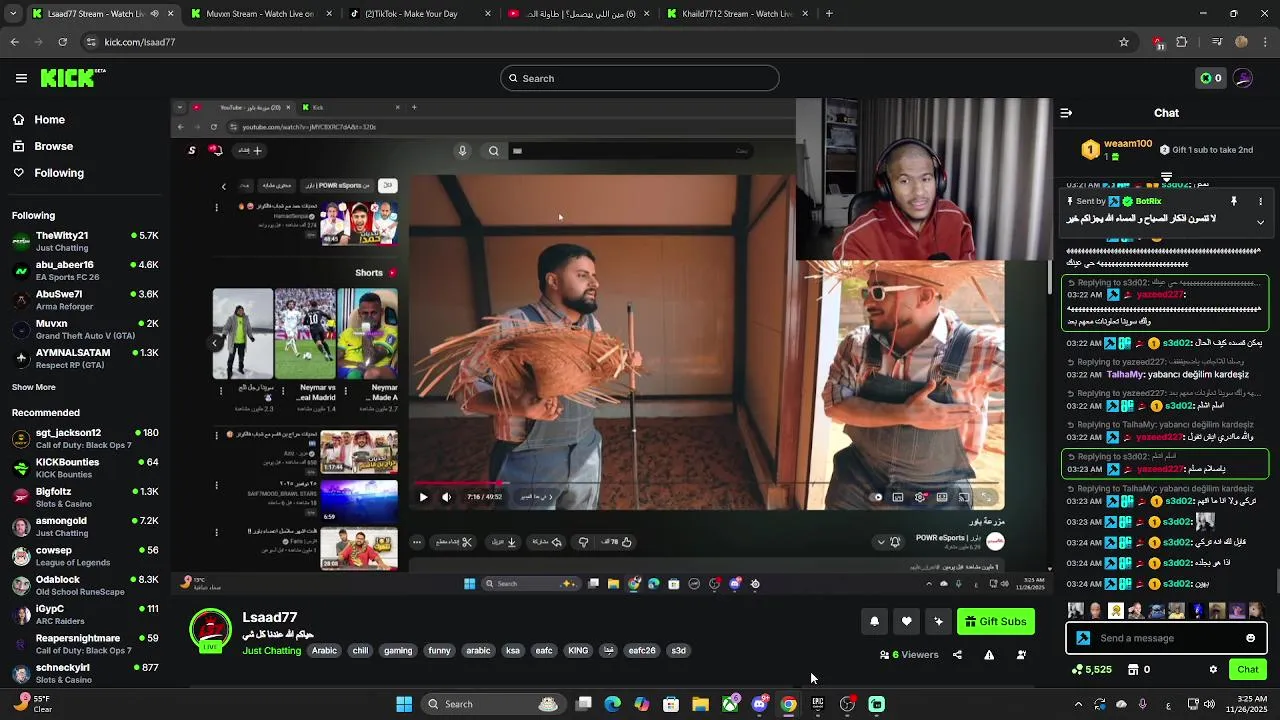Show the 6 Viewers list
This screenshot has width=1280, height=720.
point(909,655)
